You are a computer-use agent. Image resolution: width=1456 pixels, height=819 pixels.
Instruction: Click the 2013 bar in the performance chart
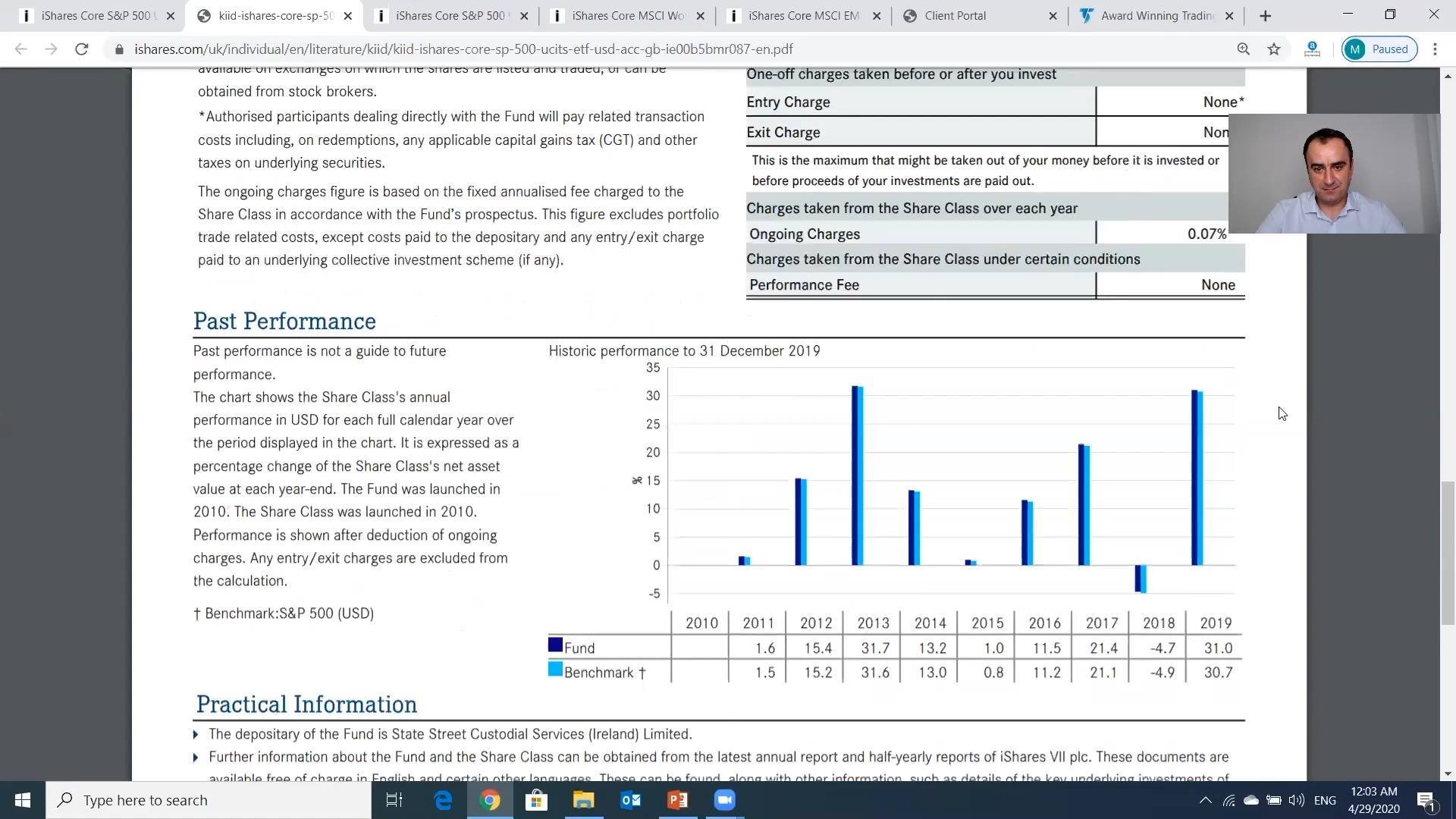coord(857,475)
